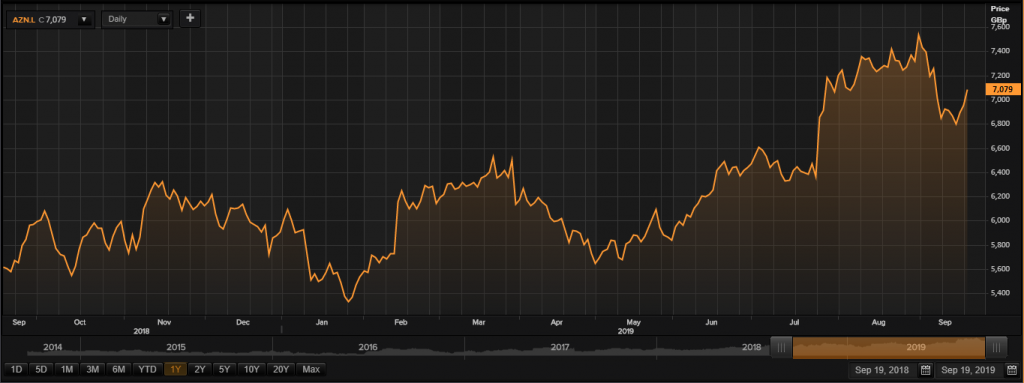Screen dimensions: 1024x383
Task: Click highlighted 2019 range in navigator
Action: pos(889,347)
